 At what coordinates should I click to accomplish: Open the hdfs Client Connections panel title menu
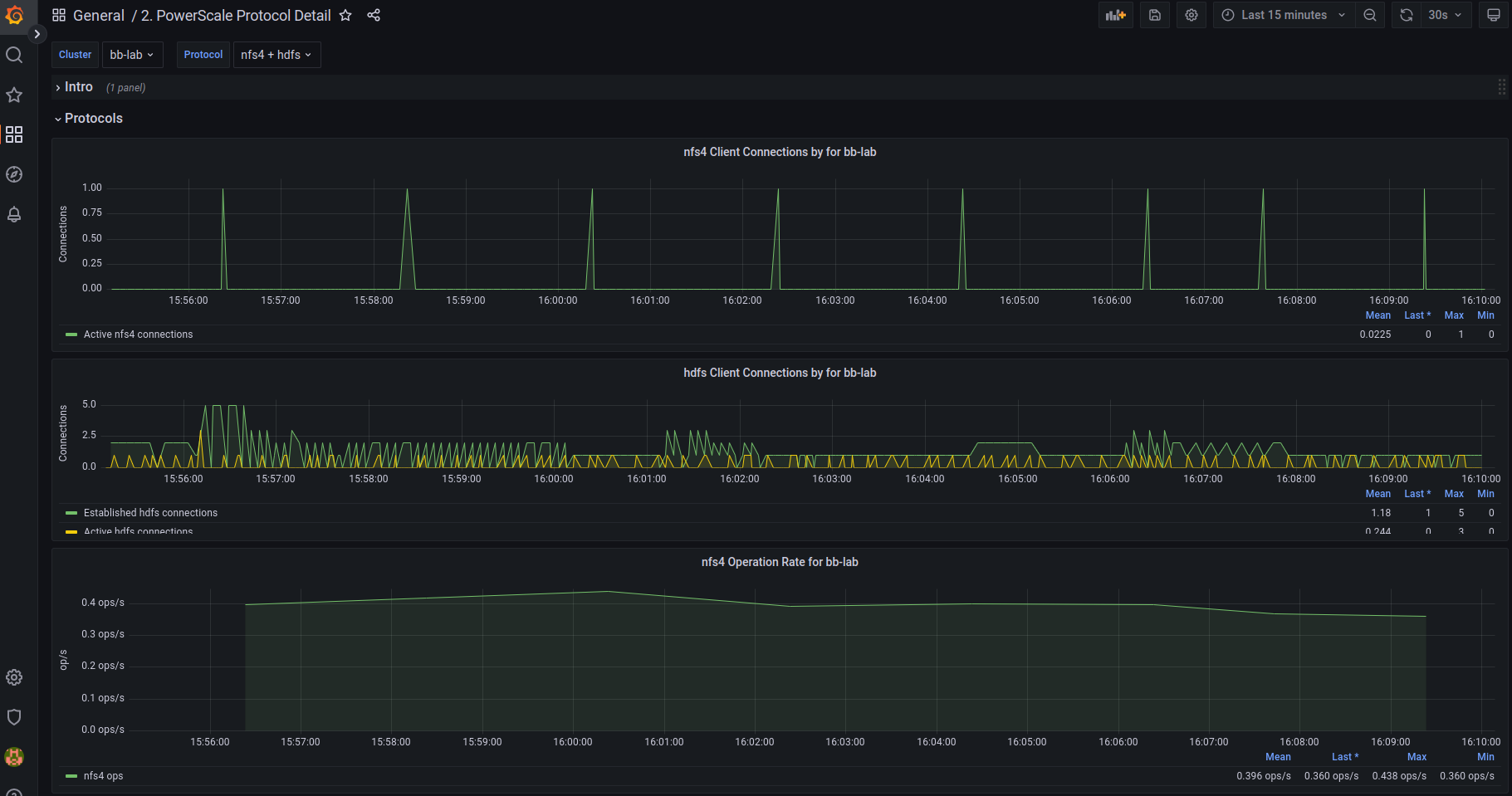(780, 373)
